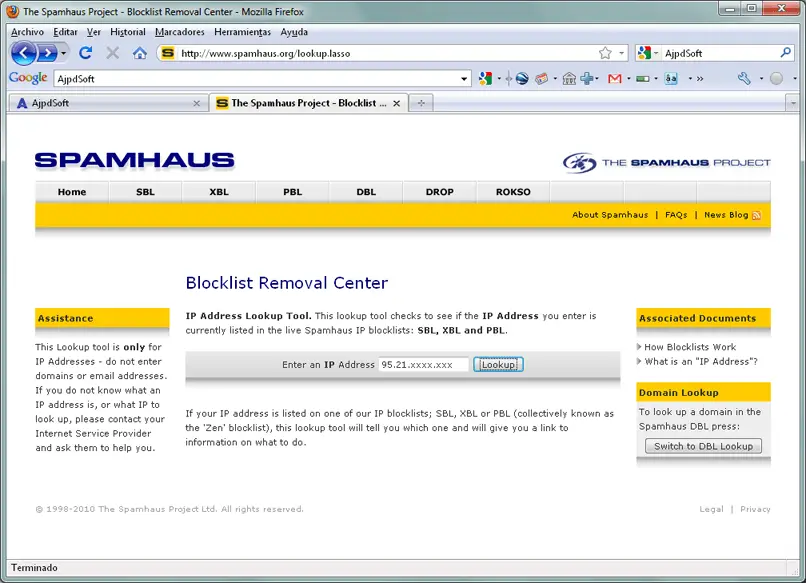
Task: Switch to the AjpdSoft tab
Action: click(107, 103)
